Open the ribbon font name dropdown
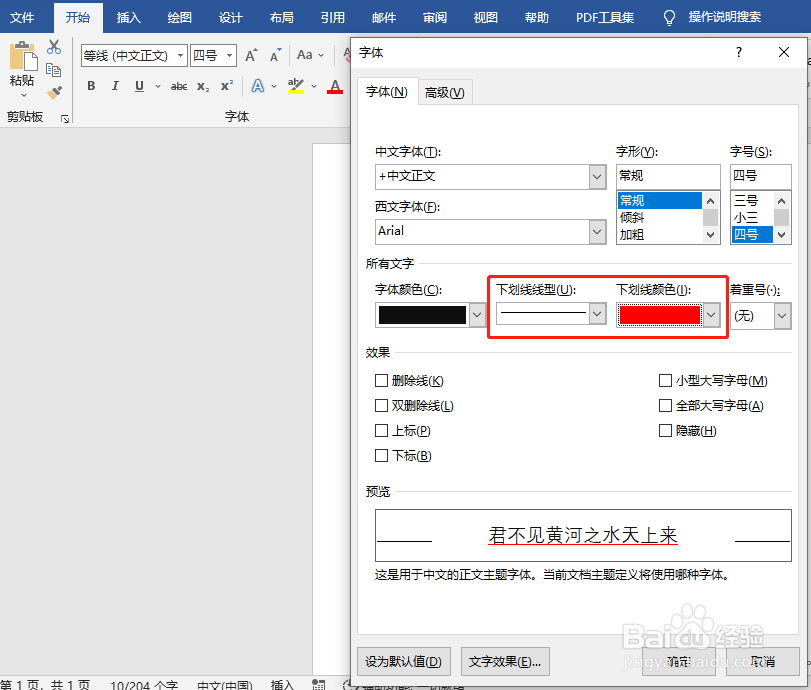 point(180,55)
